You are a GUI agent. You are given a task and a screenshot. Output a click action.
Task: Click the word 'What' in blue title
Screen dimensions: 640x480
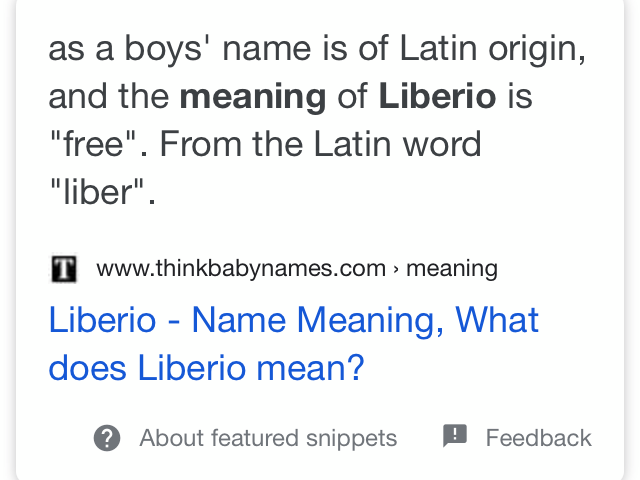(497, 320)
